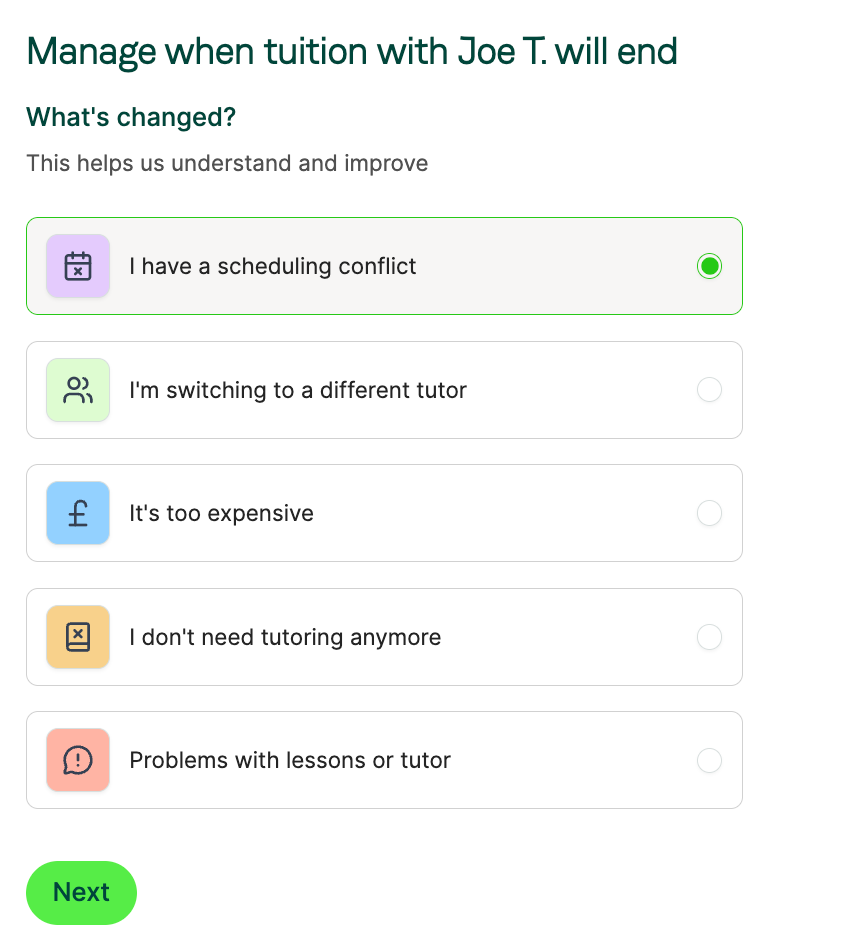
Task: Click the purple calendar-cancel icon
Action: click(78, 266)
